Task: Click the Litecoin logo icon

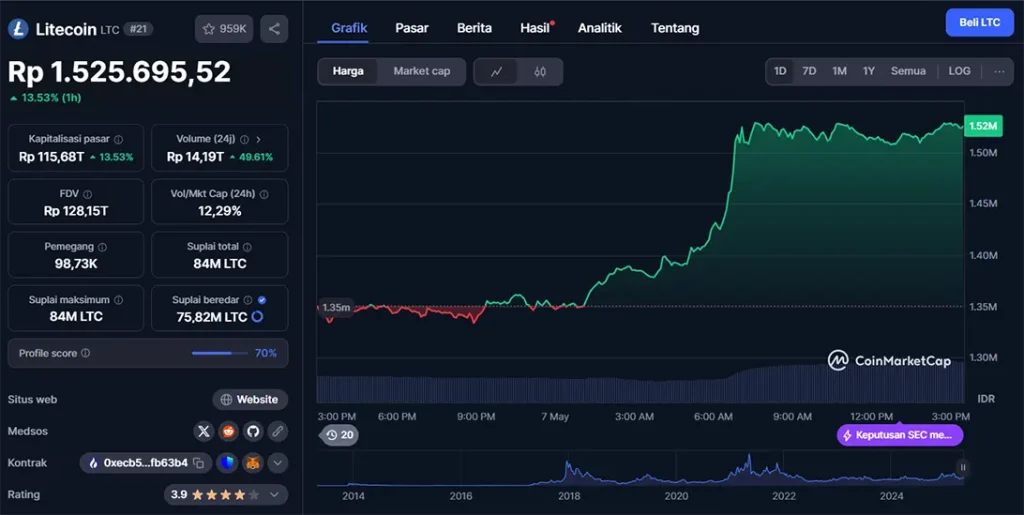Action: (18, 29)
